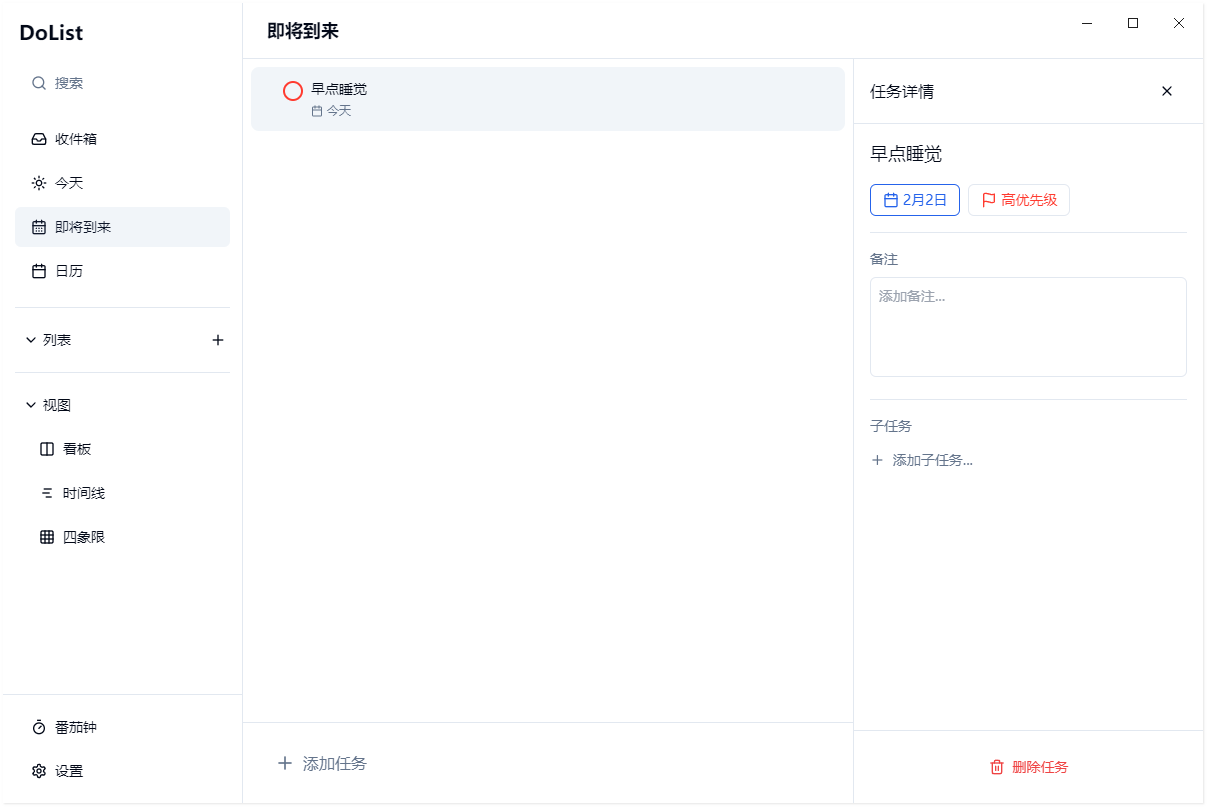Open the 今天 view icon

[38, 182]
